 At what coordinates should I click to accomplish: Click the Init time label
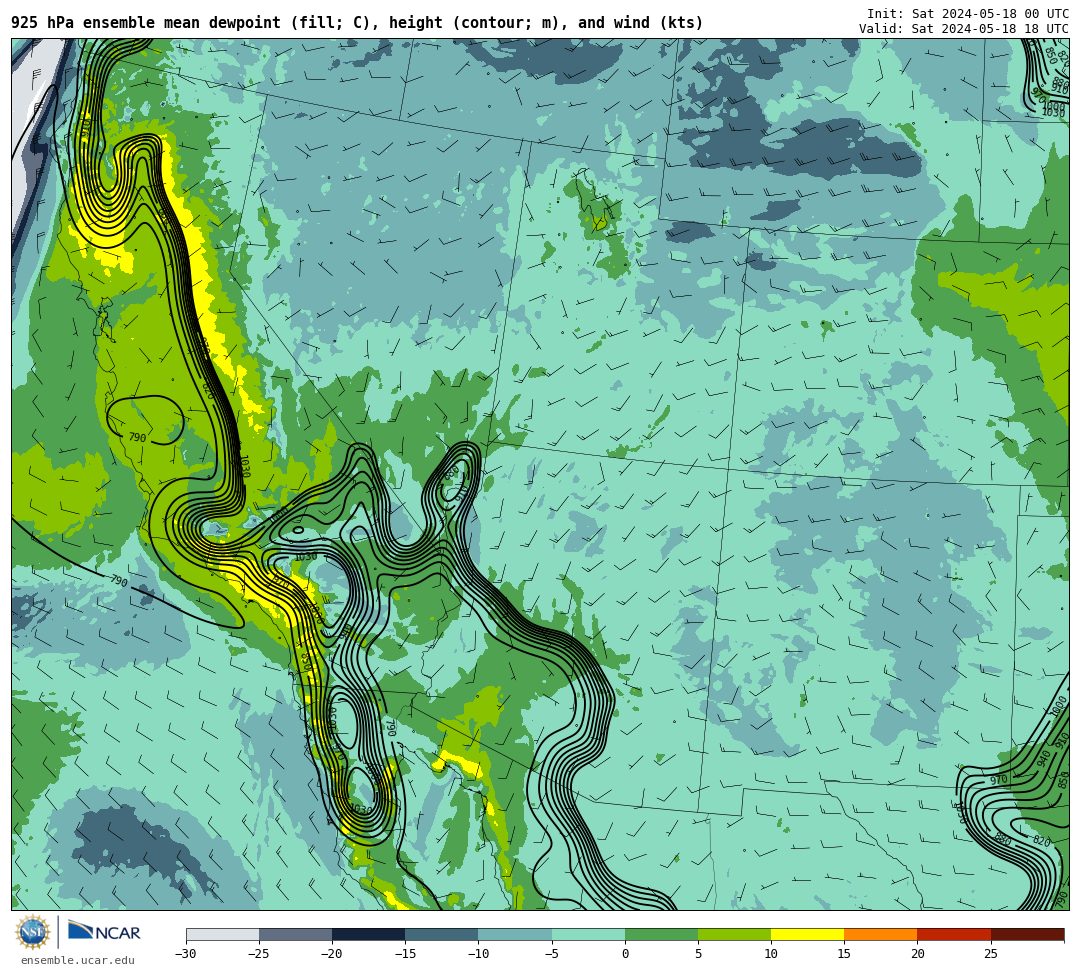coord(968,14)
